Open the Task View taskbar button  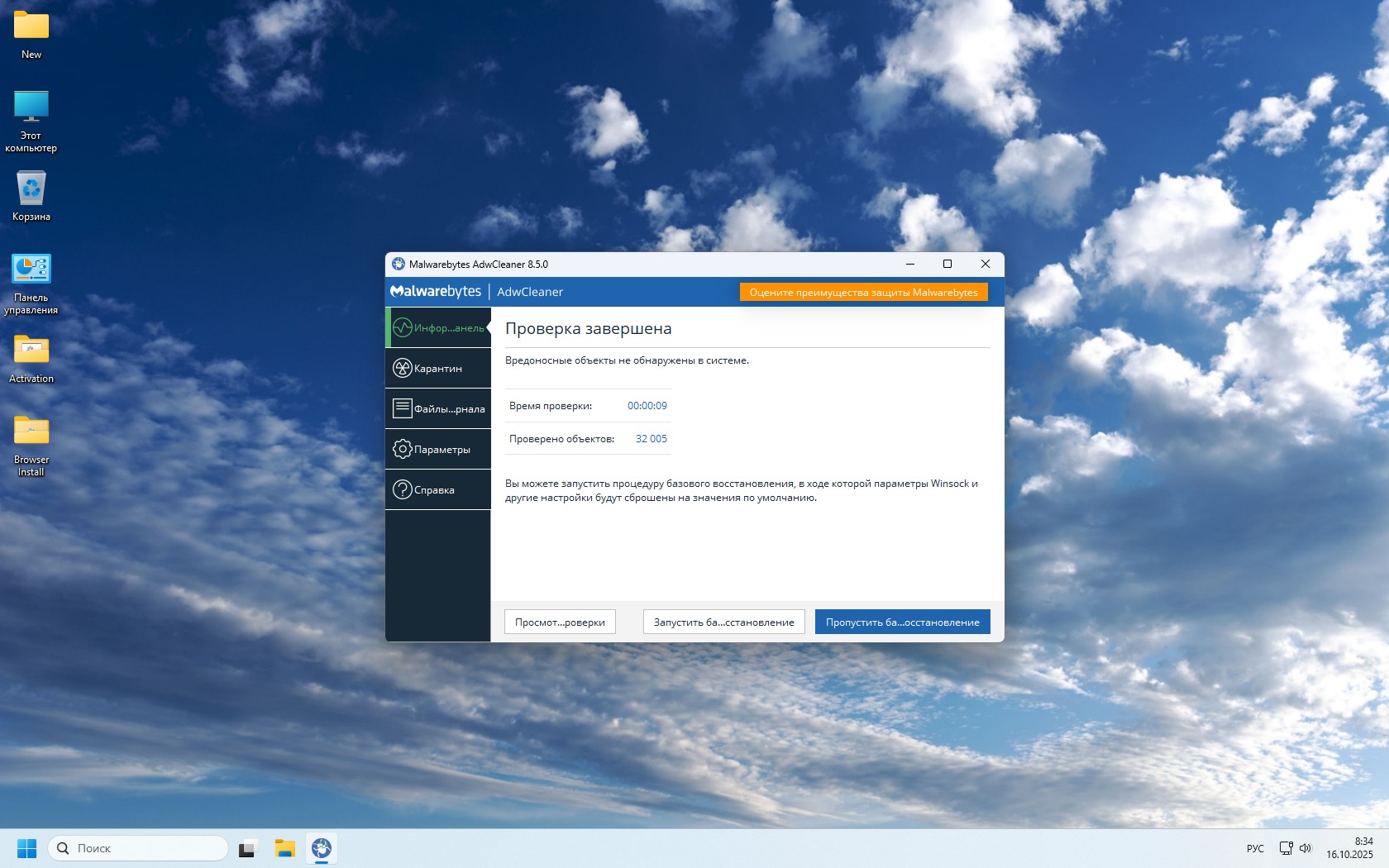coord(248,848)
